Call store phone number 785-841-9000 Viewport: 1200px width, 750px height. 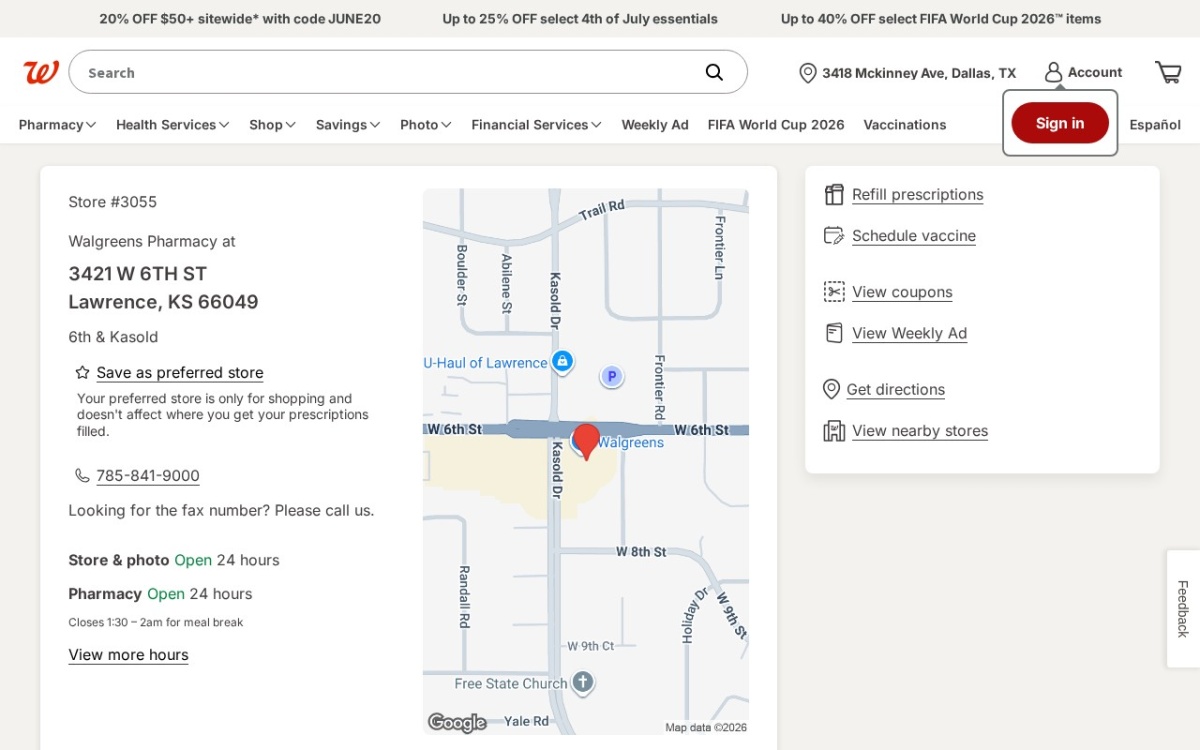(148, 475)
